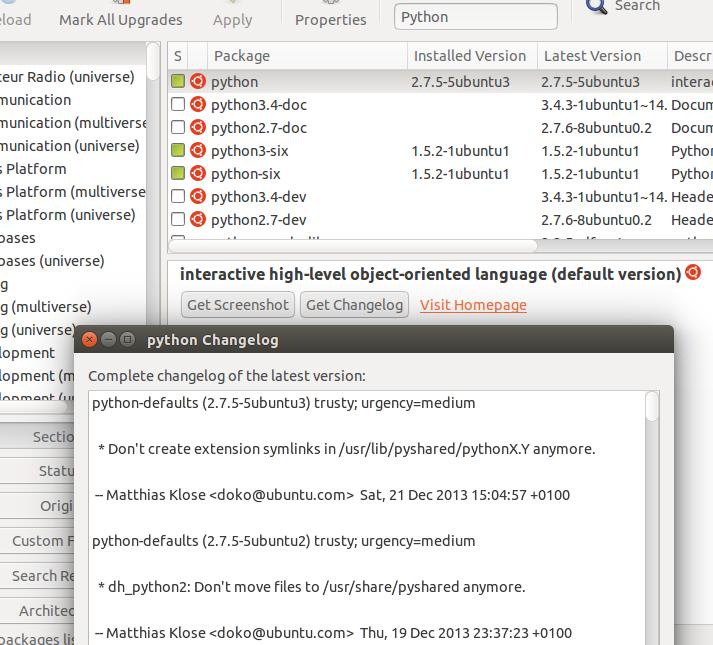713x645 pixels.
Task: Click Ubuntu logo icon beside python2.7-doc
Action: pyautogui.click(x=198, y=127)
